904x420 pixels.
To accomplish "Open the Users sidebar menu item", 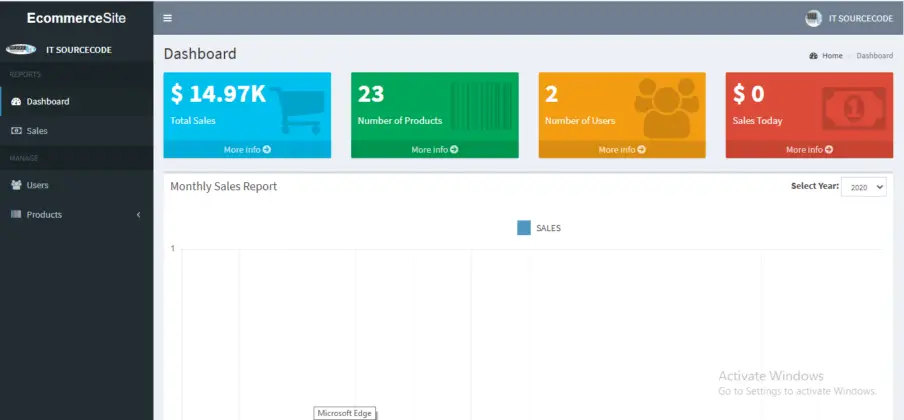I will [x=37, y=185].
